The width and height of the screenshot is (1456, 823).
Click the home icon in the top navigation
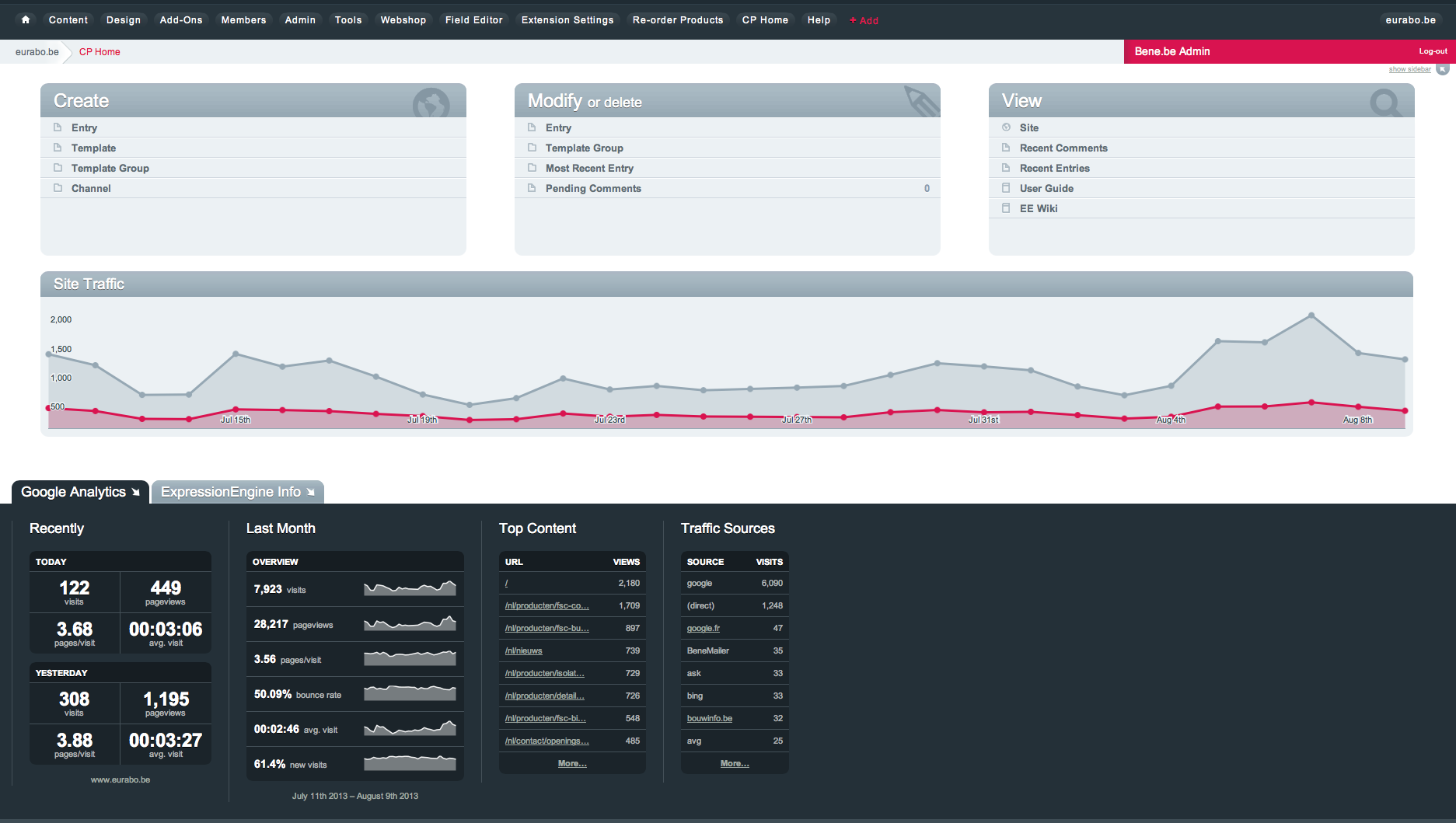tap(26, 19)
